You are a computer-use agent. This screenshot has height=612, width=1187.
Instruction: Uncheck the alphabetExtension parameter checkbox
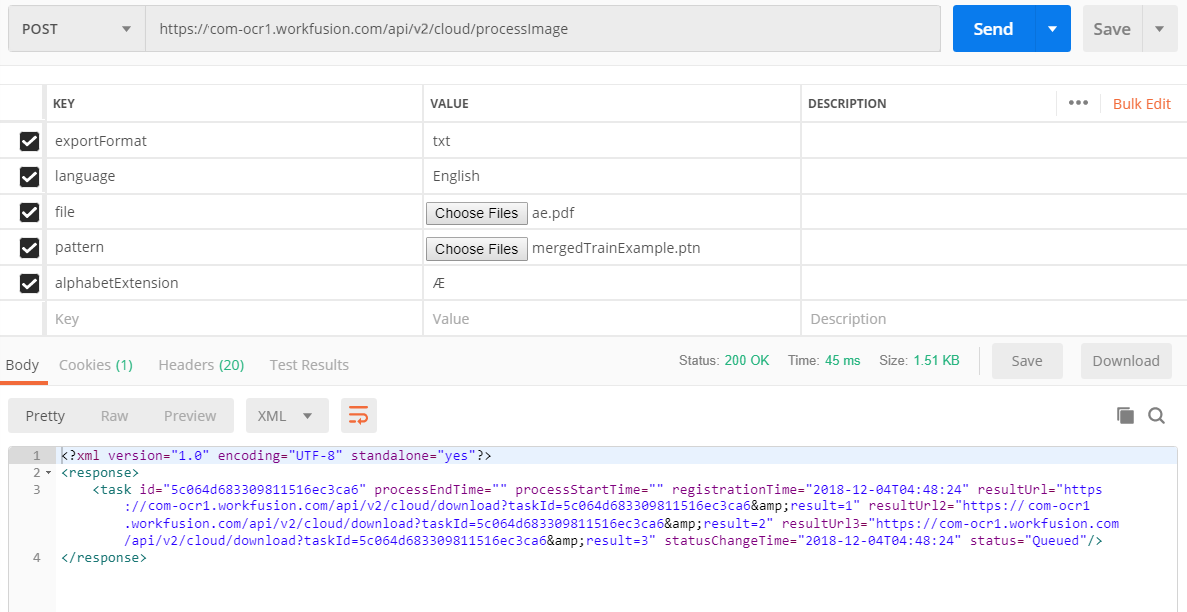point(30,283)
